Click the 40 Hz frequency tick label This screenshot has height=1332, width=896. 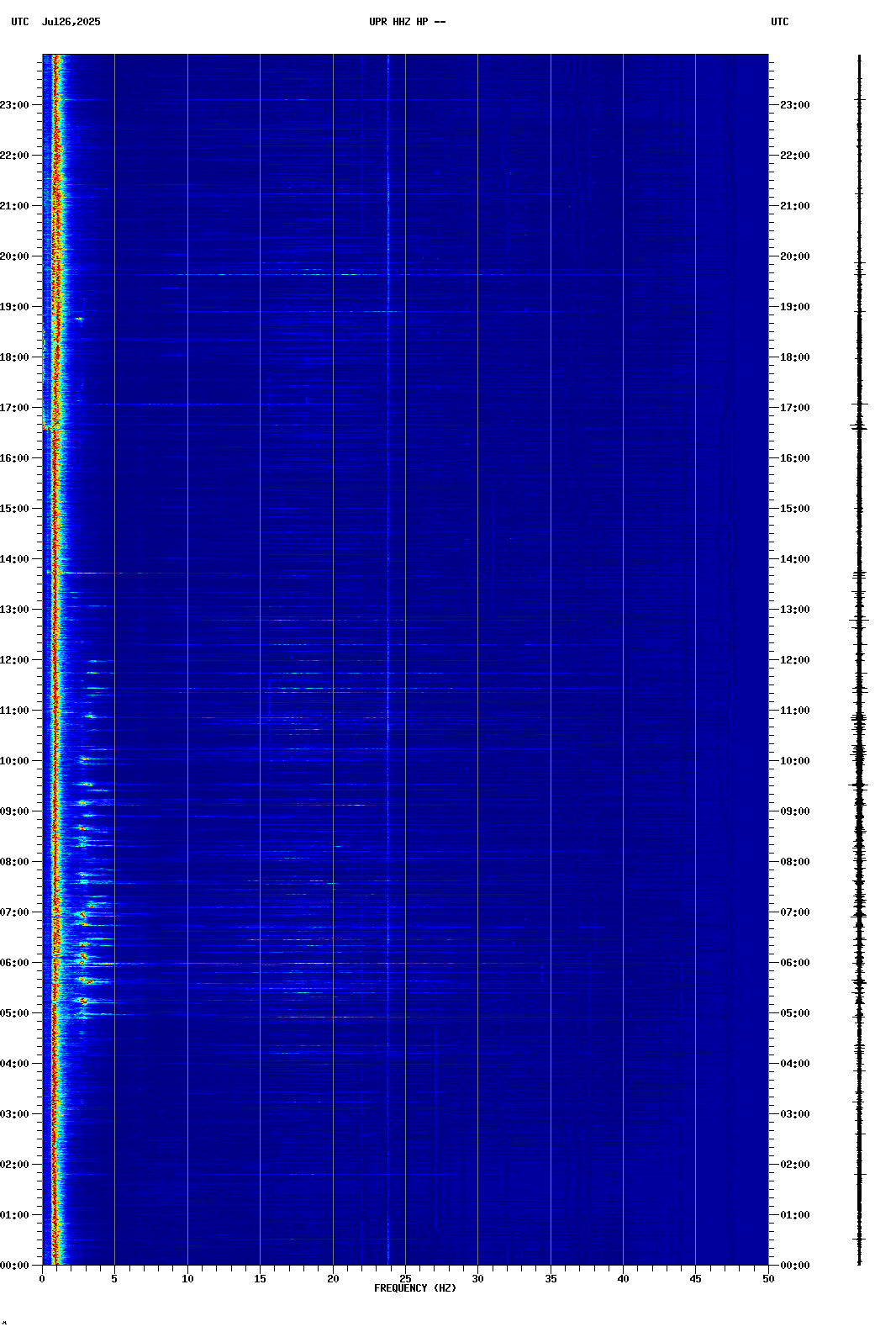tap(623, 1279)
